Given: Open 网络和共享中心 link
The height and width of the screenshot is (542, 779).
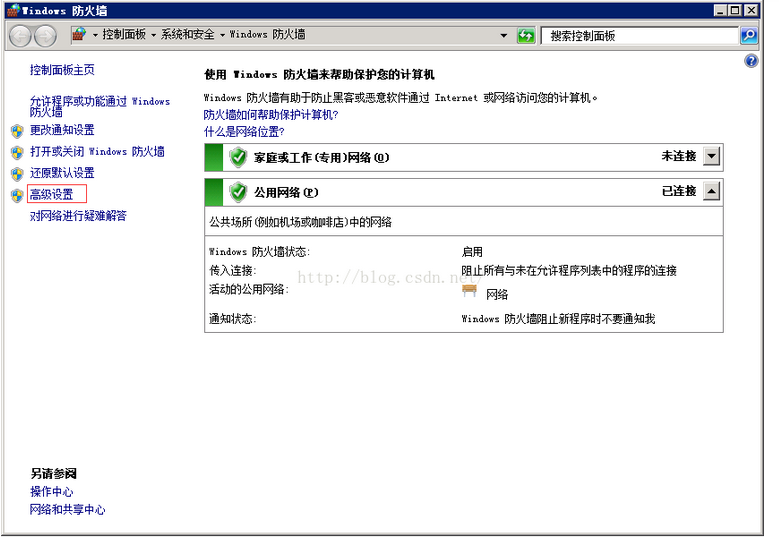Looking at the screenshot, I should (x=68, y=510).
